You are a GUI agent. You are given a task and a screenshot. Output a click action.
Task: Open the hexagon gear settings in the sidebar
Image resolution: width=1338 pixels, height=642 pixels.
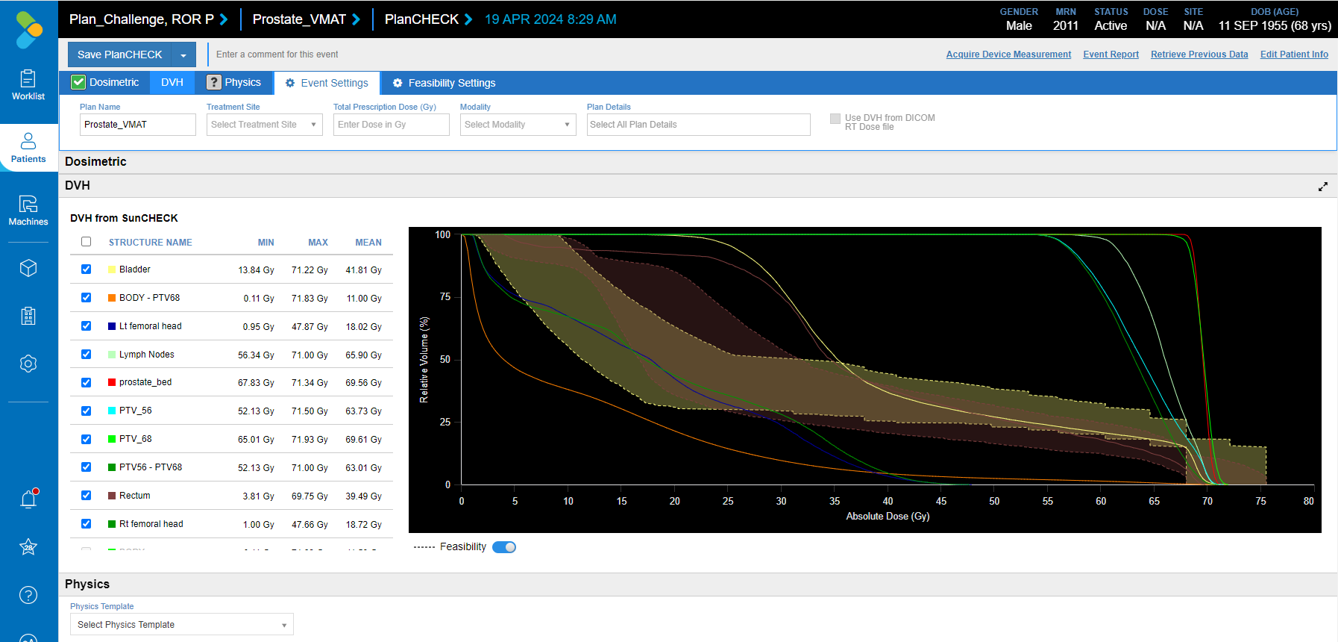[28, 364]
